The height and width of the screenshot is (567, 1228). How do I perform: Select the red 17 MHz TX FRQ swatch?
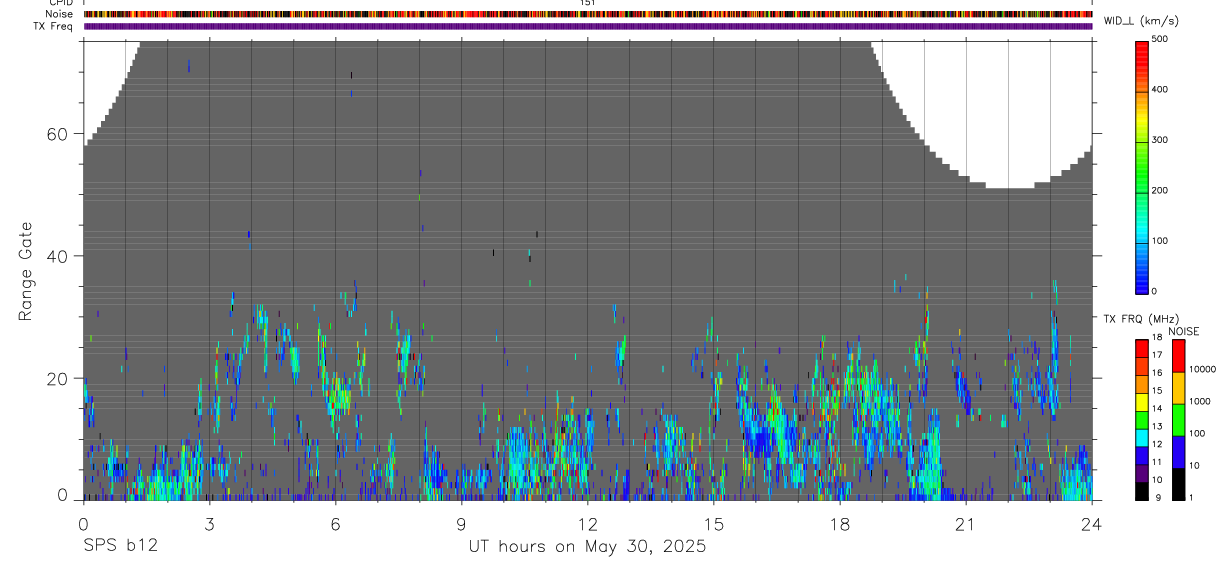coord(1142,349)
